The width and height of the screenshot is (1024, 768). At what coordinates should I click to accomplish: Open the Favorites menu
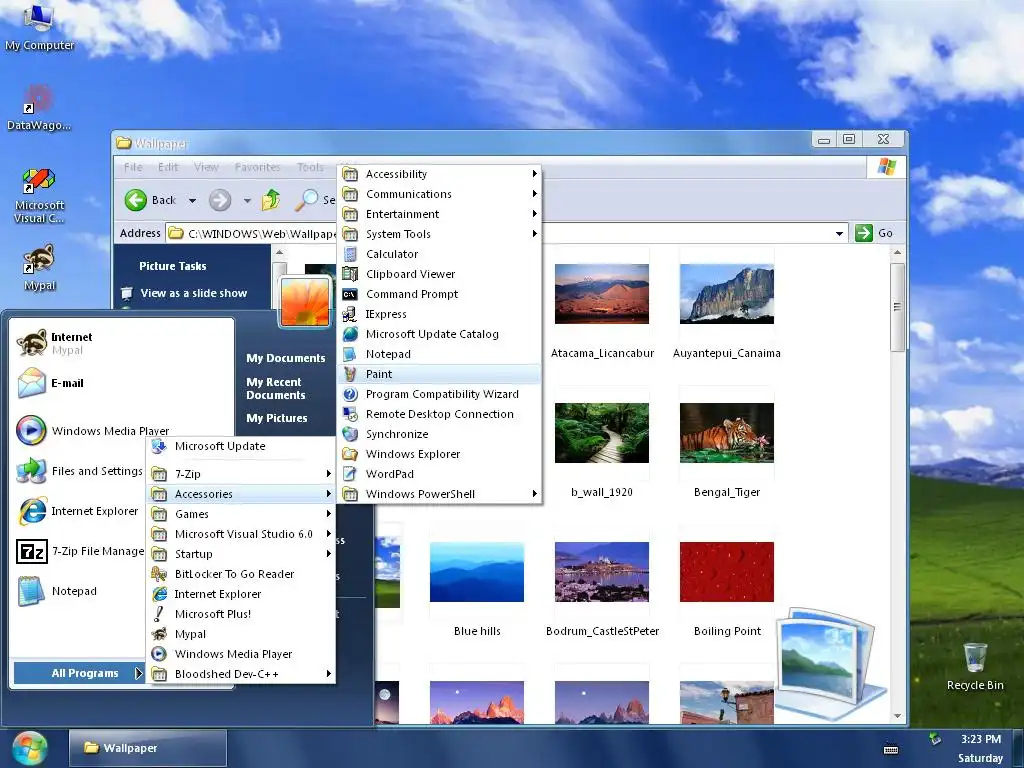pos(258,167)
